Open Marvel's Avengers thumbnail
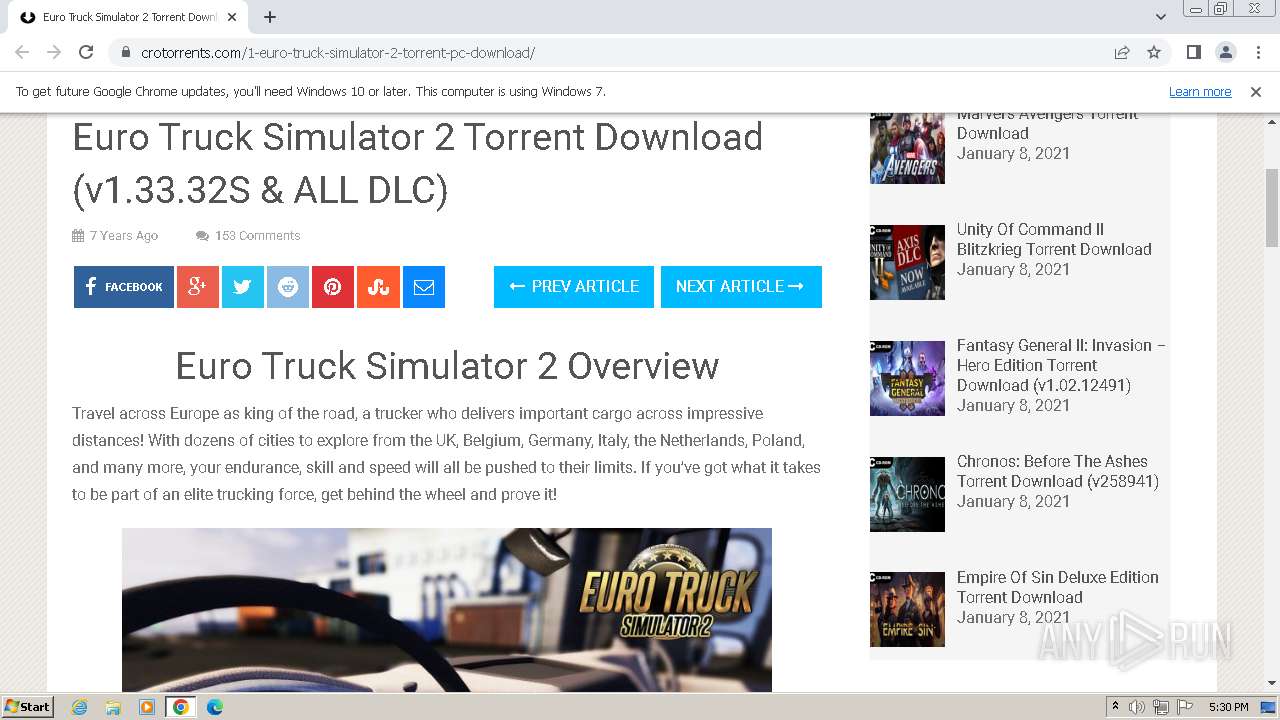The width and height of the screenshot is (1280, 720). (x=907, y=148)
